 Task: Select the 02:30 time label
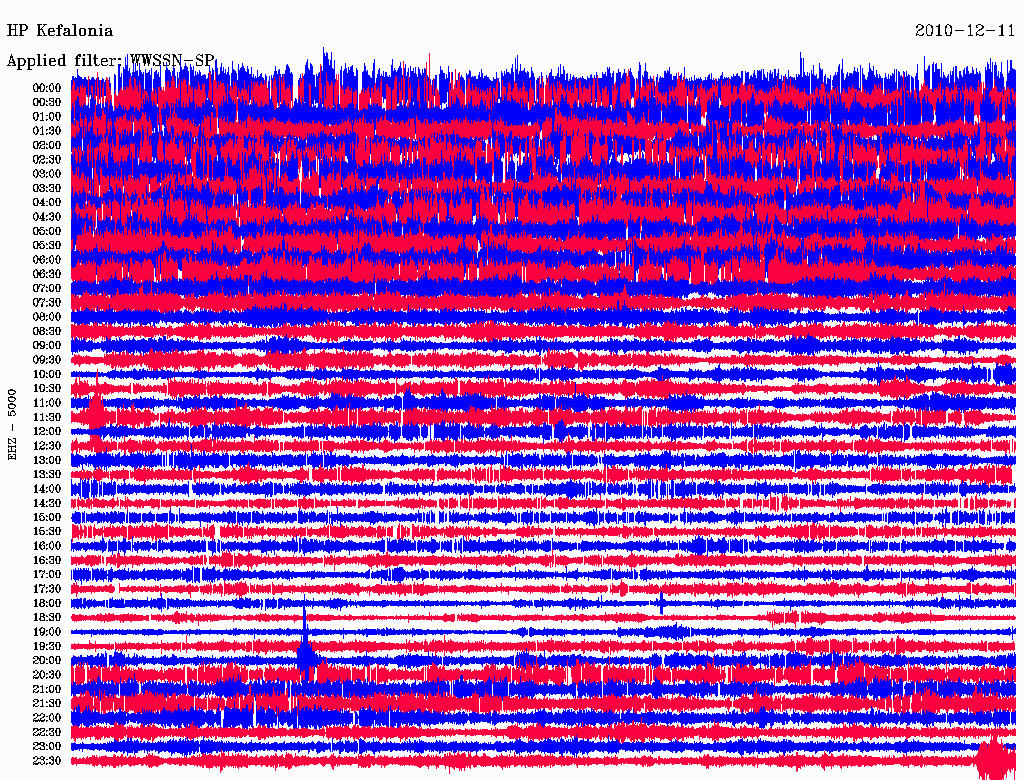pyautogui.click(x=47, y=159)
